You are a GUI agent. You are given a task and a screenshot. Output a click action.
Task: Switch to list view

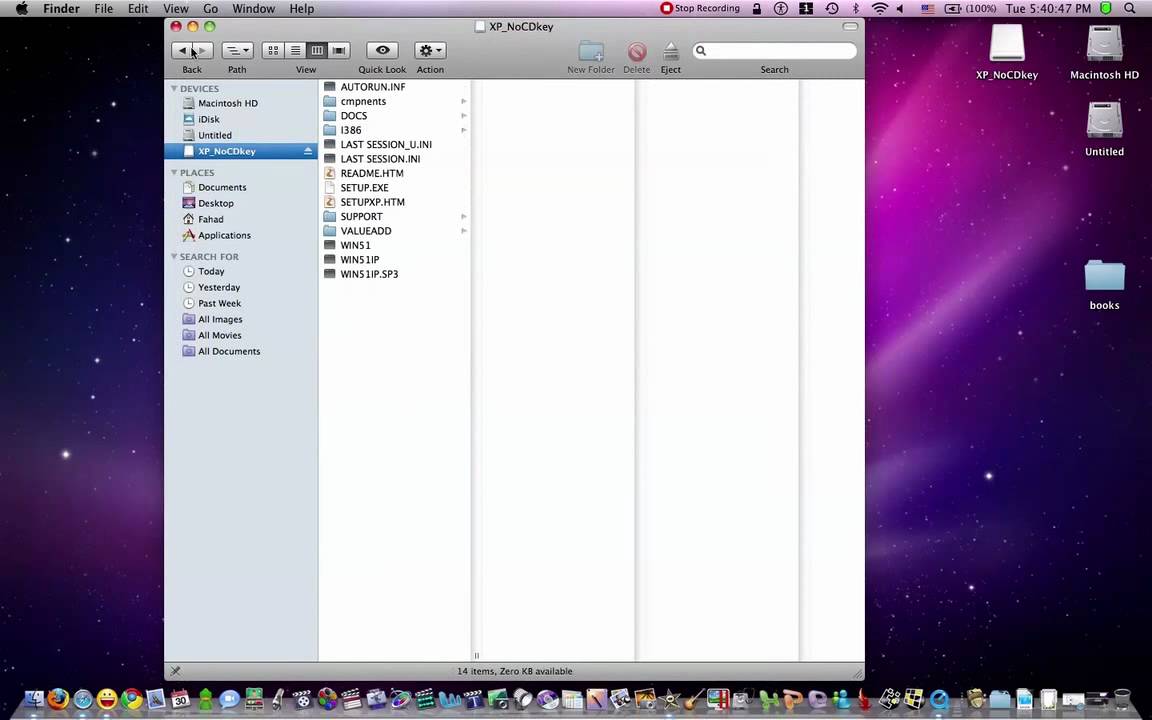pos(295,51)
